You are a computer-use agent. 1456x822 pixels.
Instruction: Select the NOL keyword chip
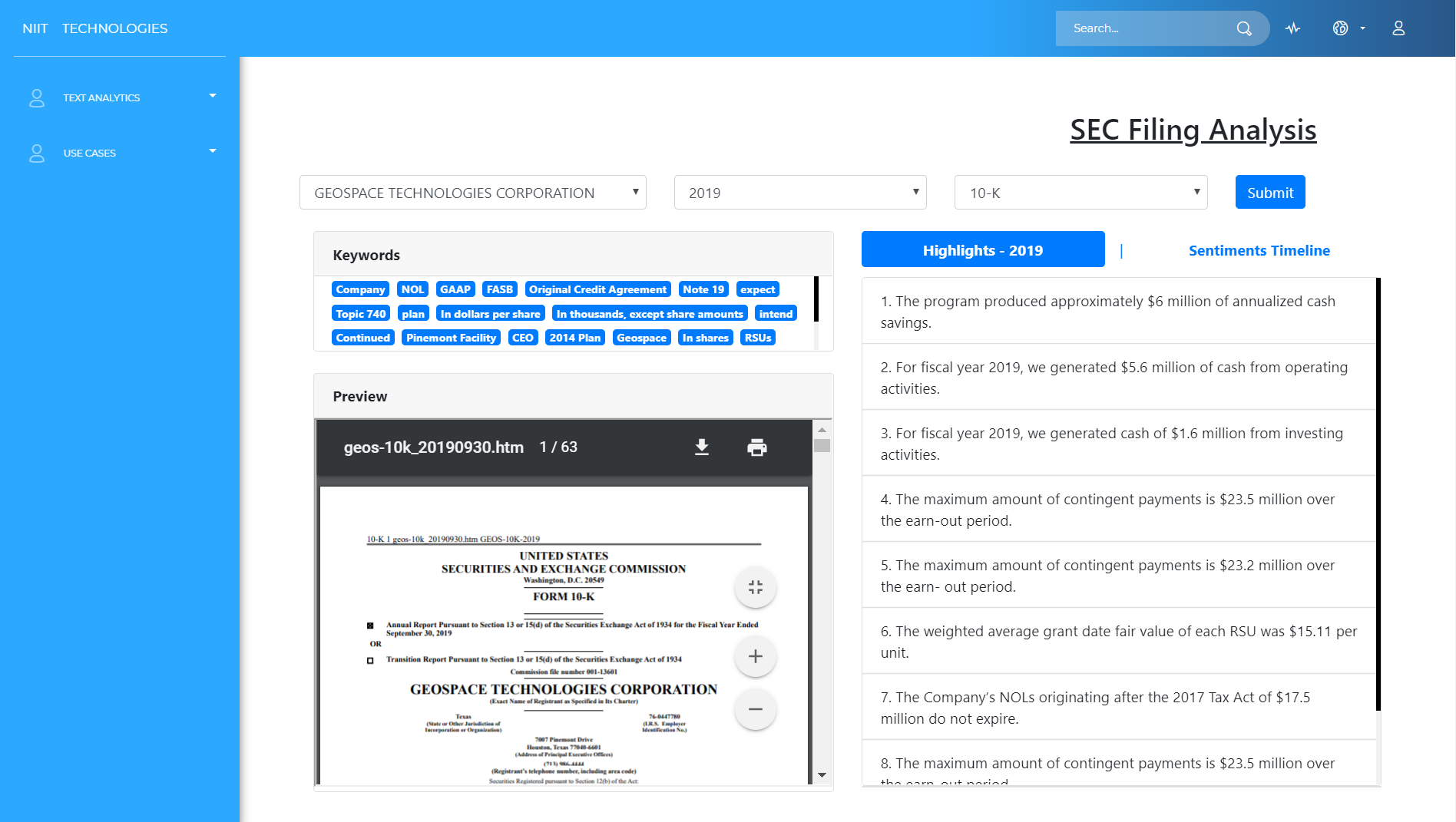coord(412,289)
